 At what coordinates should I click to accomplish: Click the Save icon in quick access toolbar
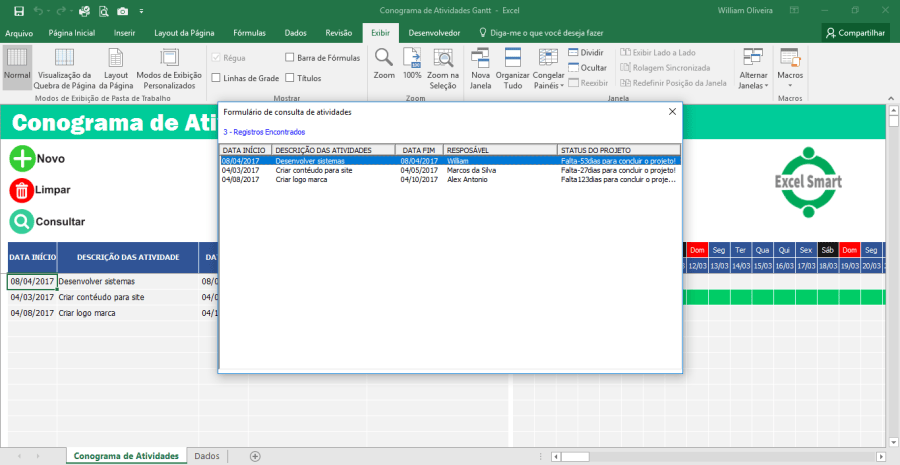point(18,11)
